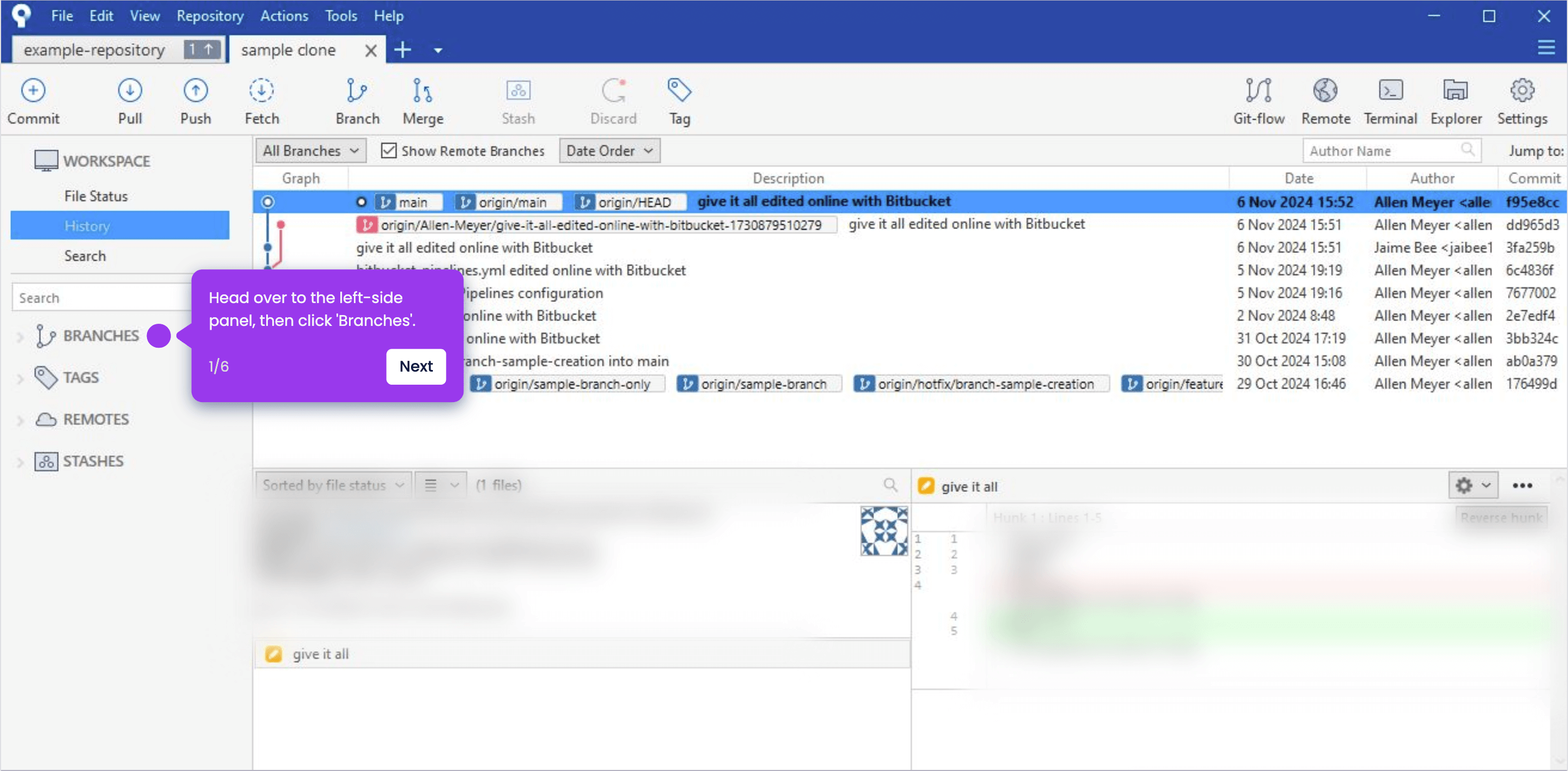Select File Status in workspace
1568x771 pixels.
click(x=96, y=196)
